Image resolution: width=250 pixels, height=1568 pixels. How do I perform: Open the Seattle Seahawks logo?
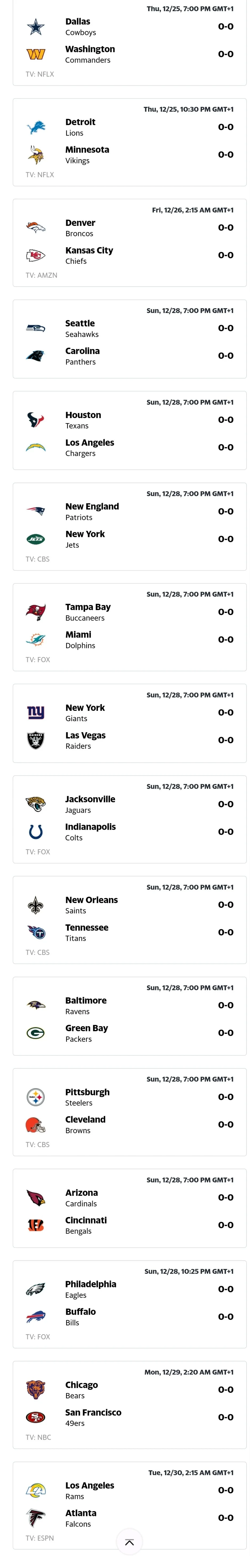pos(36,328)
